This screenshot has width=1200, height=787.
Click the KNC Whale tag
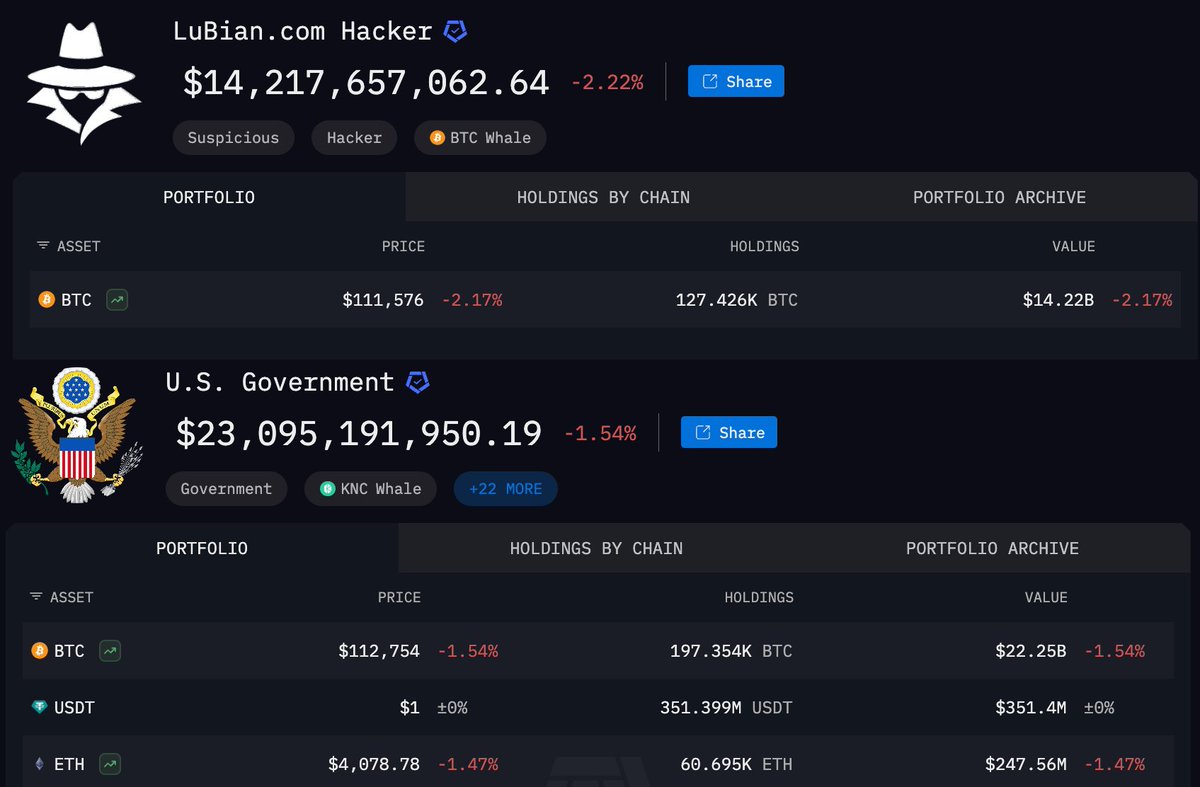coord(370,489)
